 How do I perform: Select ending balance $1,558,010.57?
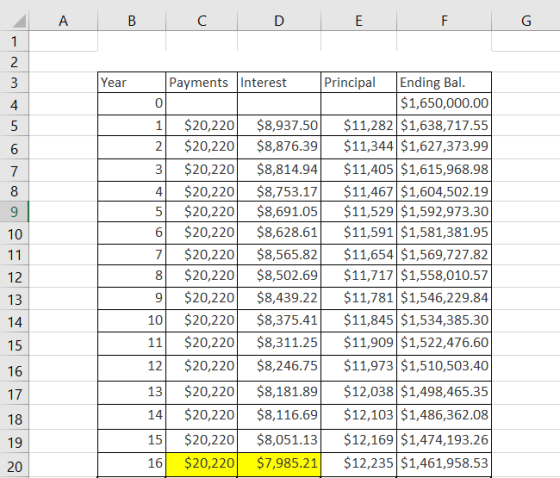click(444, 276)
